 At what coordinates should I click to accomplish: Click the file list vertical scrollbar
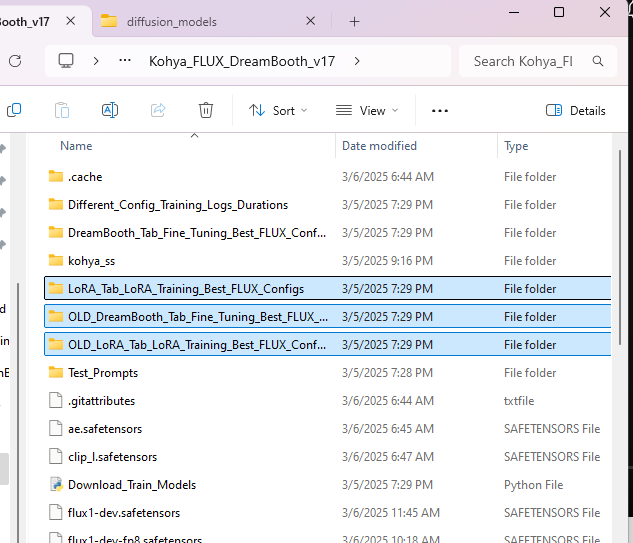click(620, 247)
